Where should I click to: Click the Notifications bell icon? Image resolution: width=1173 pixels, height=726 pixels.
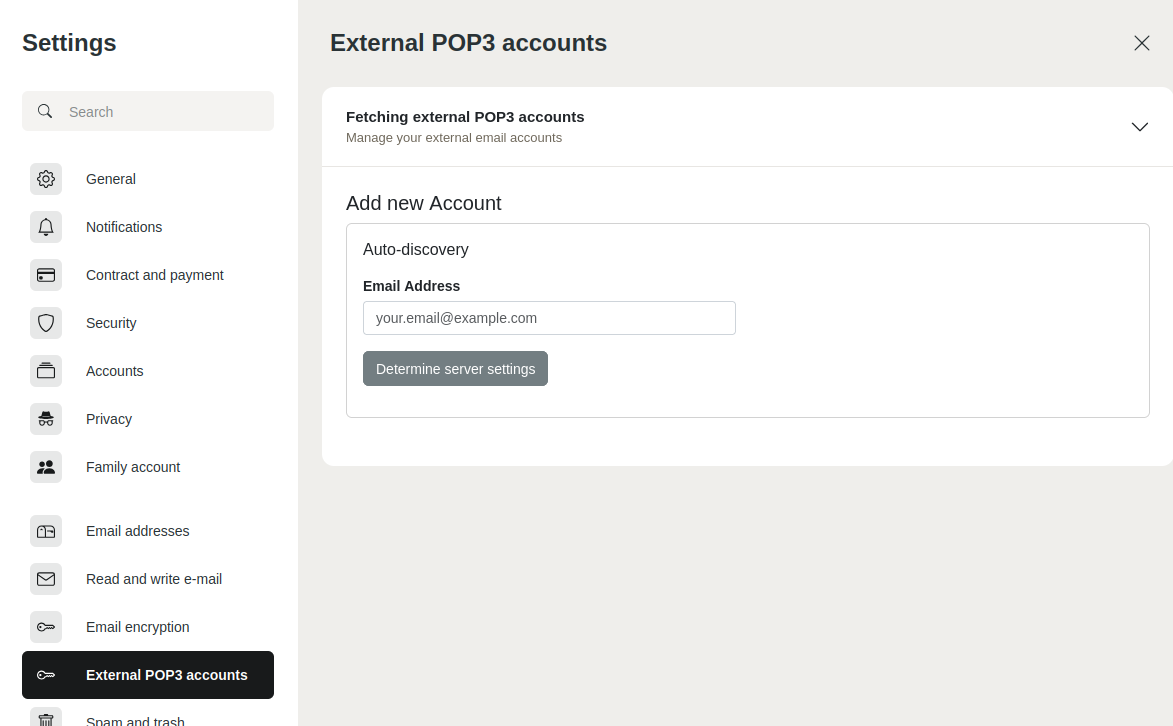coord(46,227)
